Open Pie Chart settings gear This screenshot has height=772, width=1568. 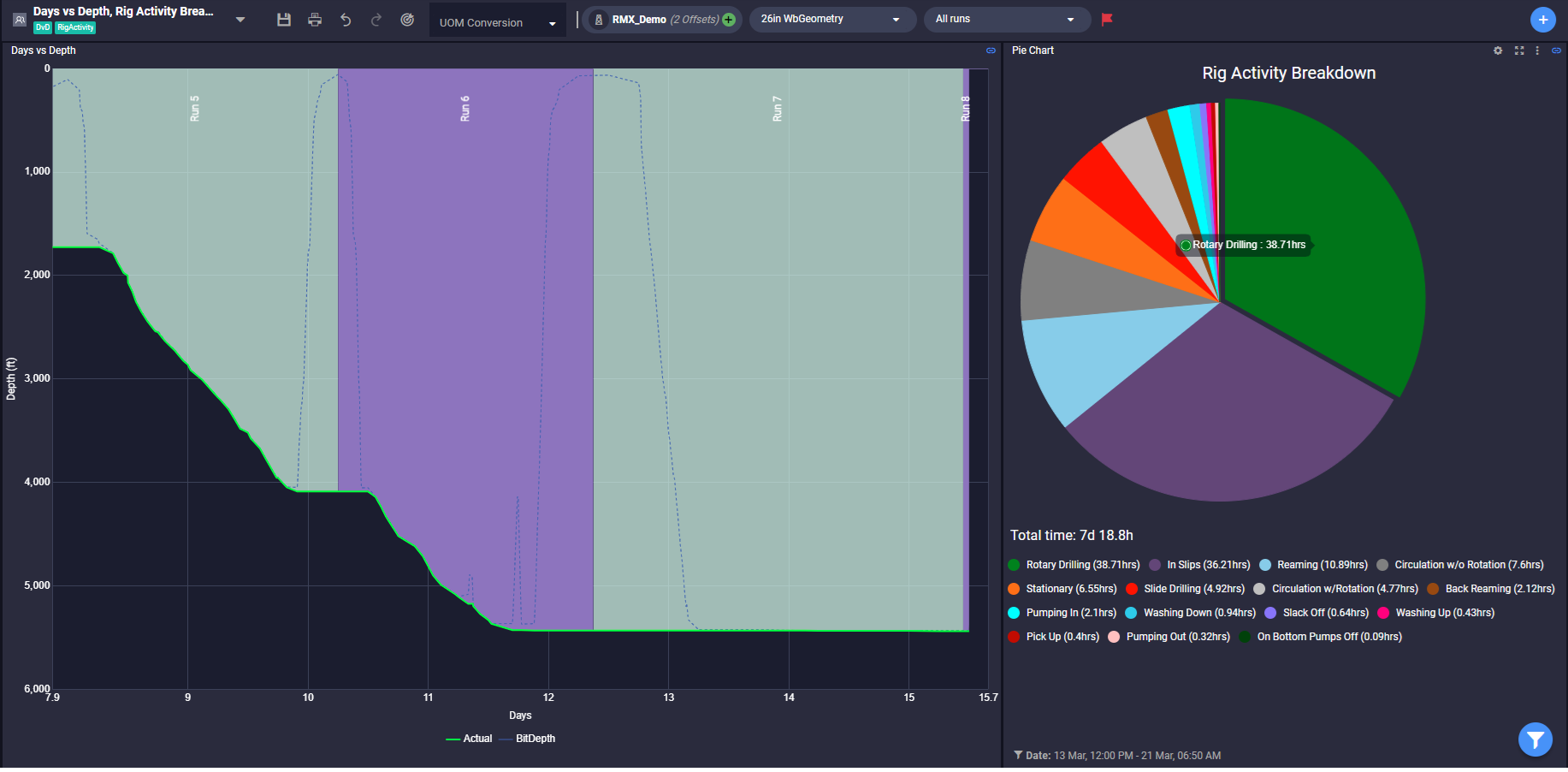1498,50
